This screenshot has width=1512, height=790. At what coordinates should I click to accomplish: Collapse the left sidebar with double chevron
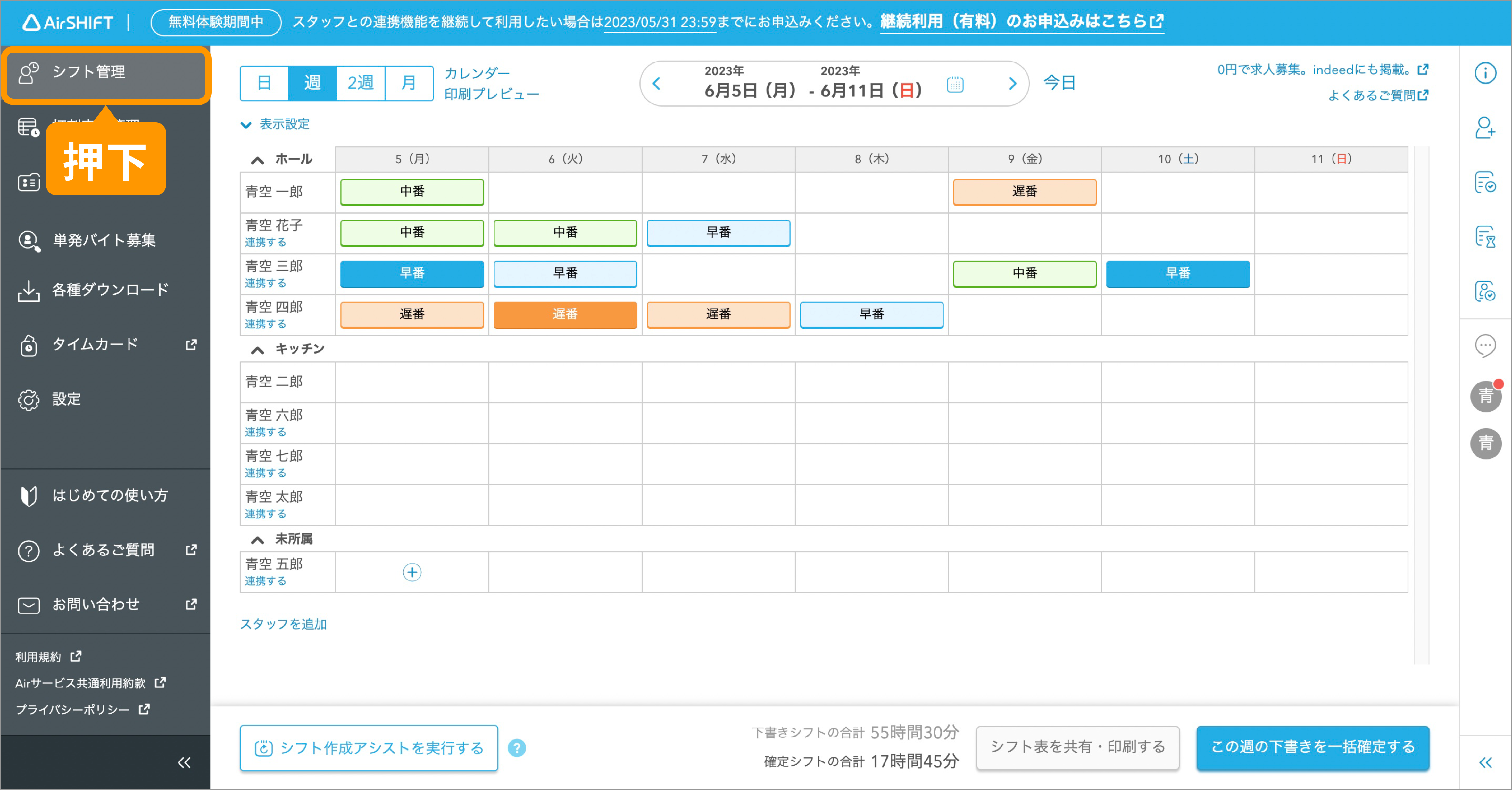coord(184,762)
